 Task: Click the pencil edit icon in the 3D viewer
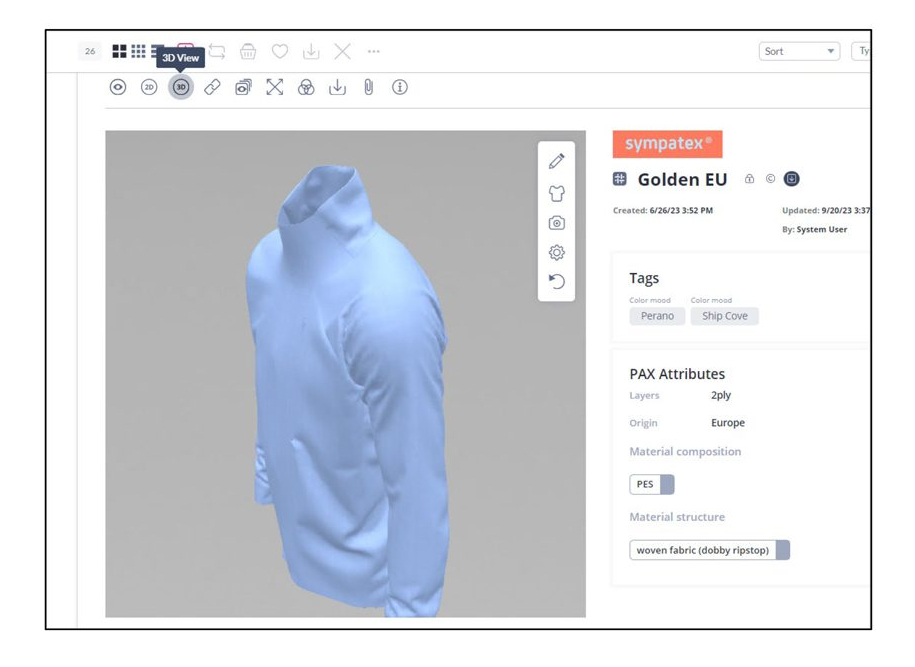coord(557,161)
